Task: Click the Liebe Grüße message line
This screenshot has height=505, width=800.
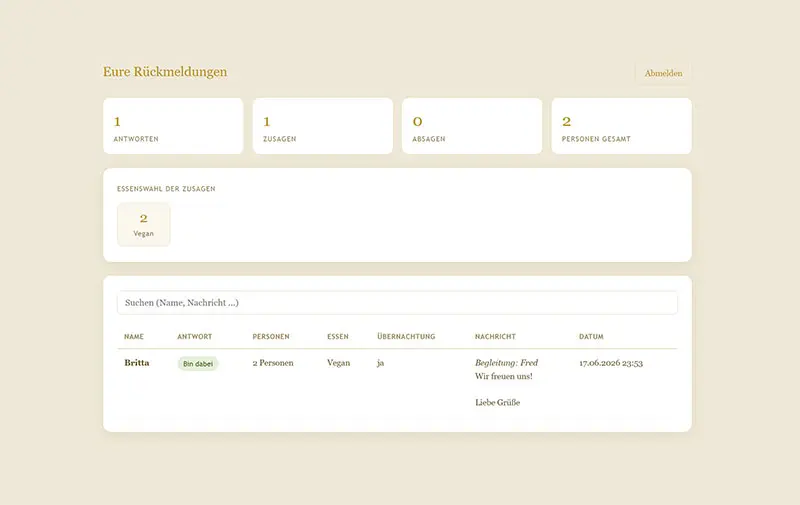Action: point(497,402)
